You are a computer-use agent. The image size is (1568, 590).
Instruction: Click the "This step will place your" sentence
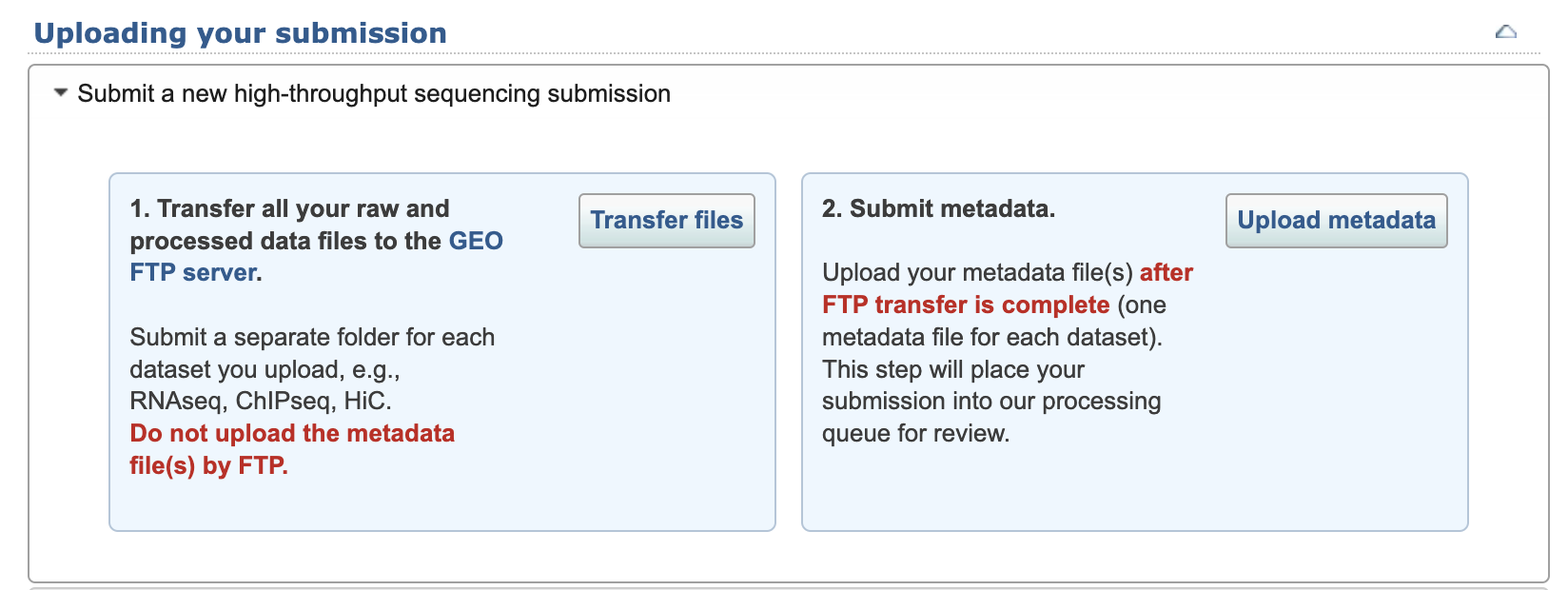point(953,369)
